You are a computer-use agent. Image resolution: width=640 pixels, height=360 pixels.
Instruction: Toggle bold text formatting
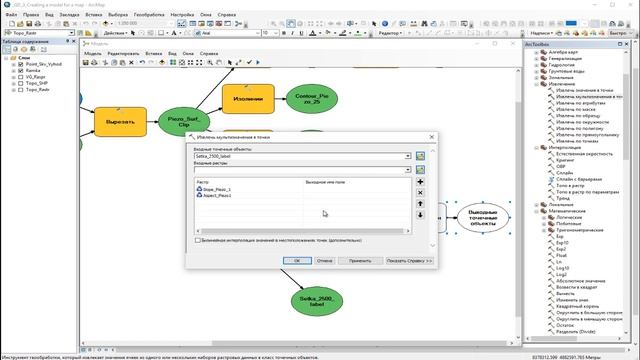[x=284, y=33]
